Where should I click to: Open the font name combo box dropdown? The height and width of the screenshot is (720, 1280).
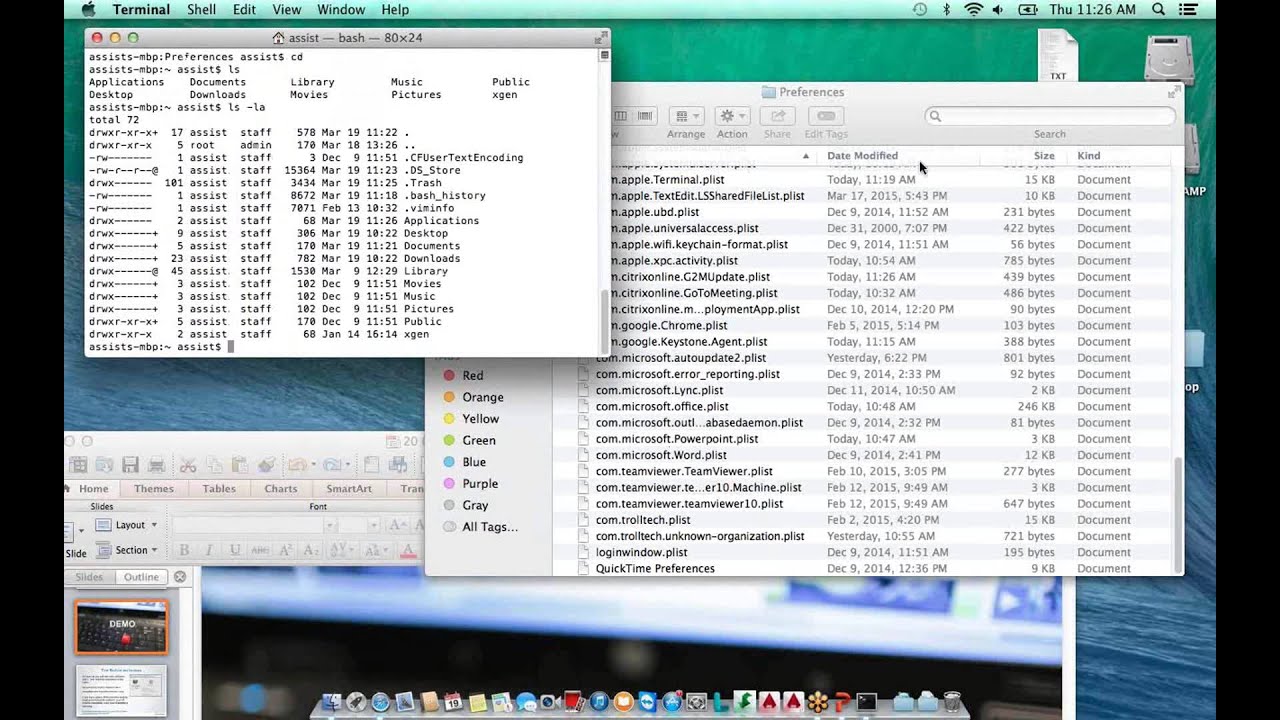329,525
